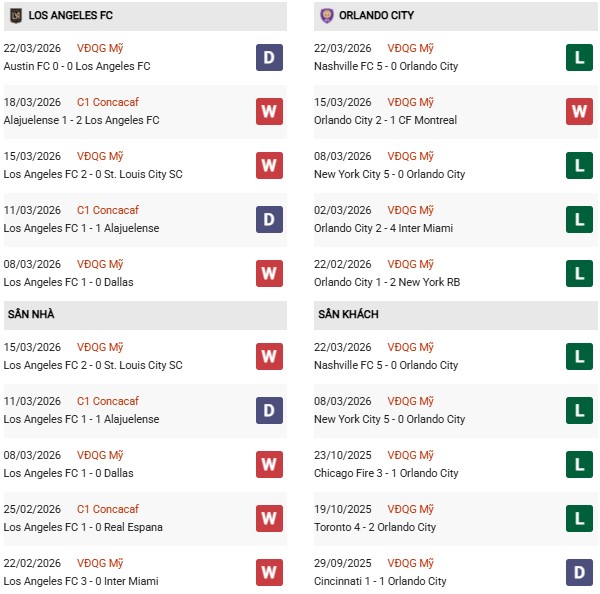Click VĐQG Mỹ label on the 29/09/2025 match
Image resolution: width=600 pixels, height=594 pixels.
pos(412,563)
